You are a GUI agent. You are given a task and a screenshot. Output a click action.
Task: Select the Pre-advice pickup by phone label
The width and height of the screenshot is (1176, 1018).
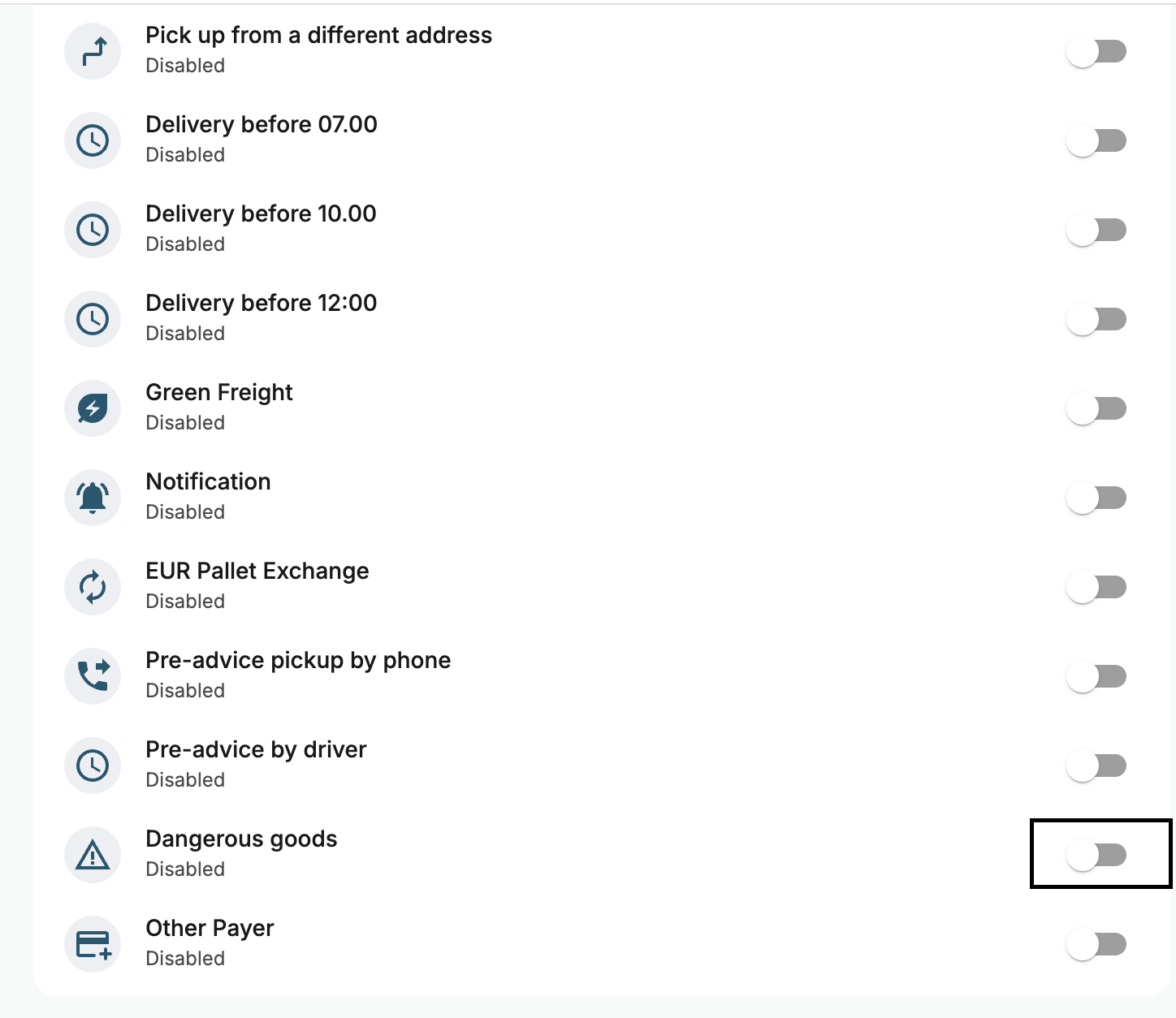tap(298, 660)
